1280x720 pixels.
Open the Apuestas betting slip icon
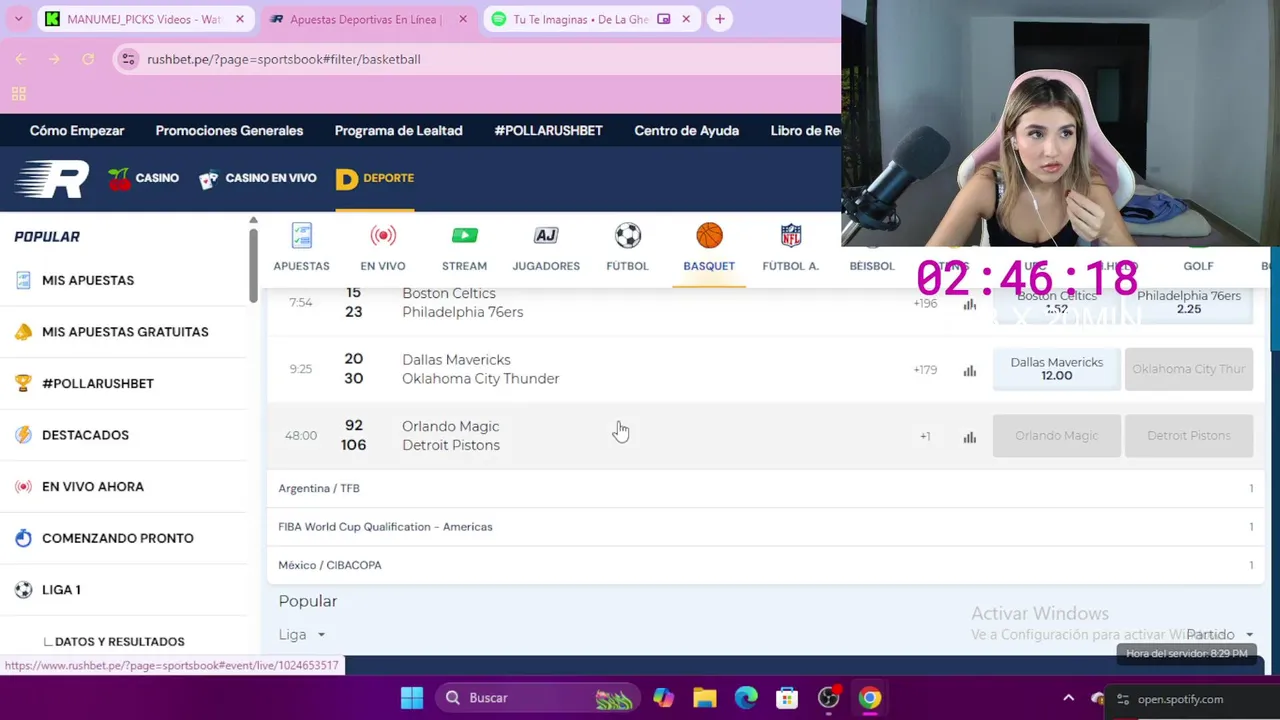click(301, 236)
